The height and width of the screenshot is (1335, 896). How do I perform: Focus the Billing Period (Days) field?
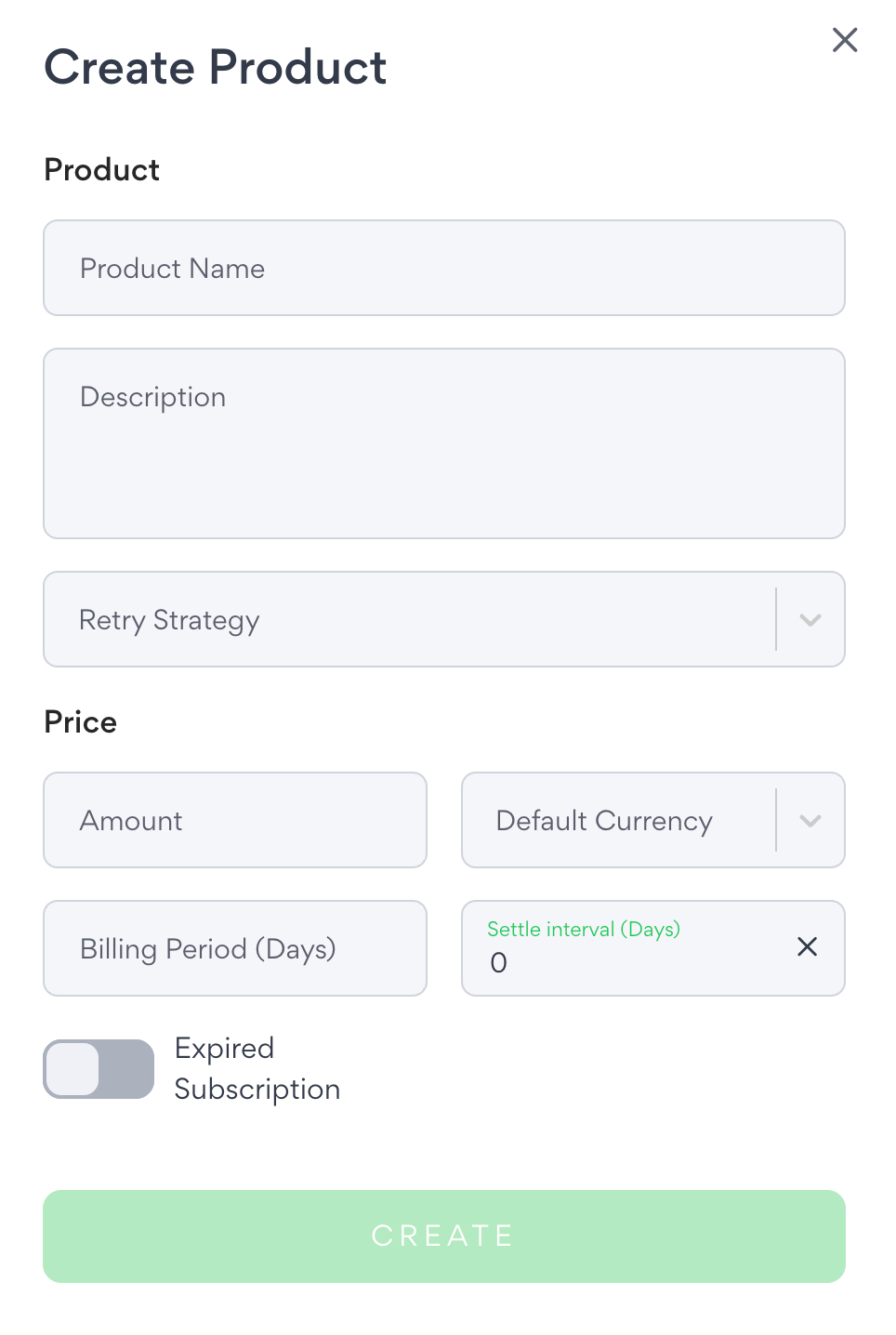(x=235, y=948)
